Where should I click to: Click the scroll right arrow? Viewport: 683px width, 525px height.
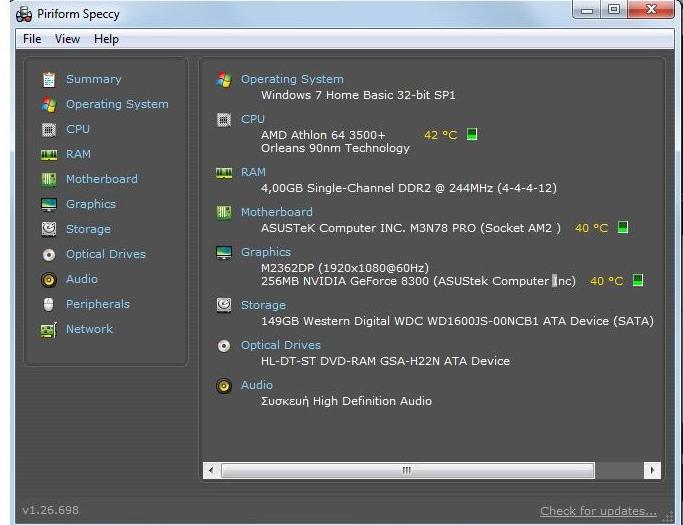pos(652,471)
